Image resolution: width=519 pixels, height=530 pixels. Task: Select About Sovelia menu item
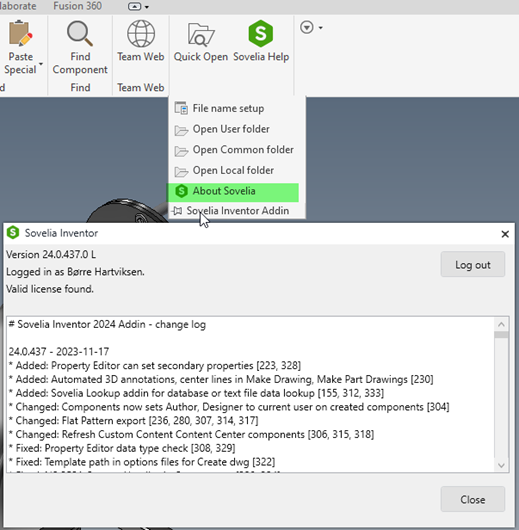point(233,192)
